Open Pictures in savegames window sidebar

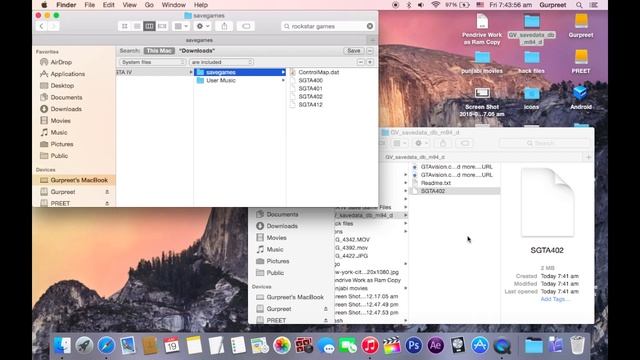pos(62,144)
